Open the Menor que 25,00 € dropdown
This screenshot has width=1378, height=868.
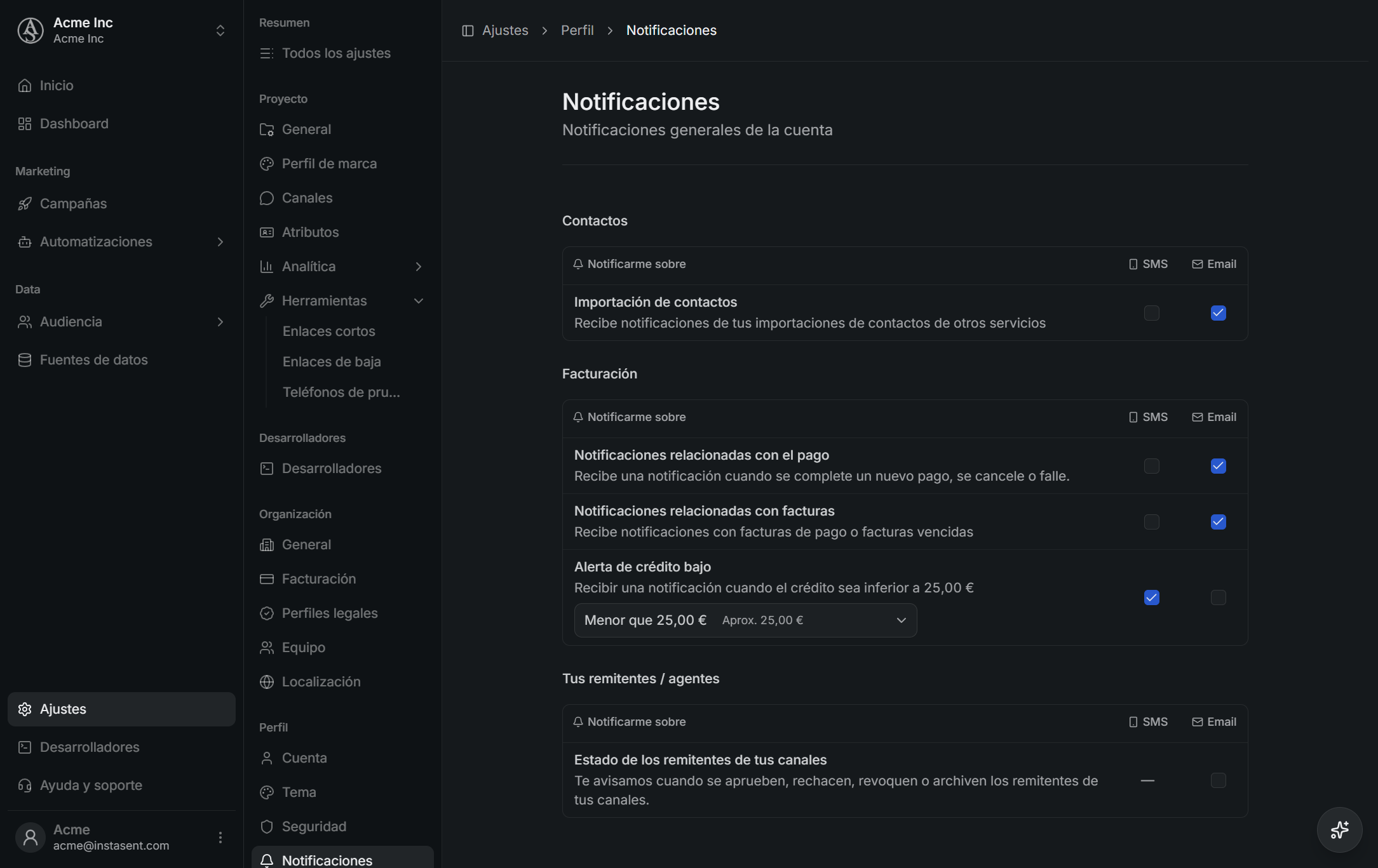[745, 620]
